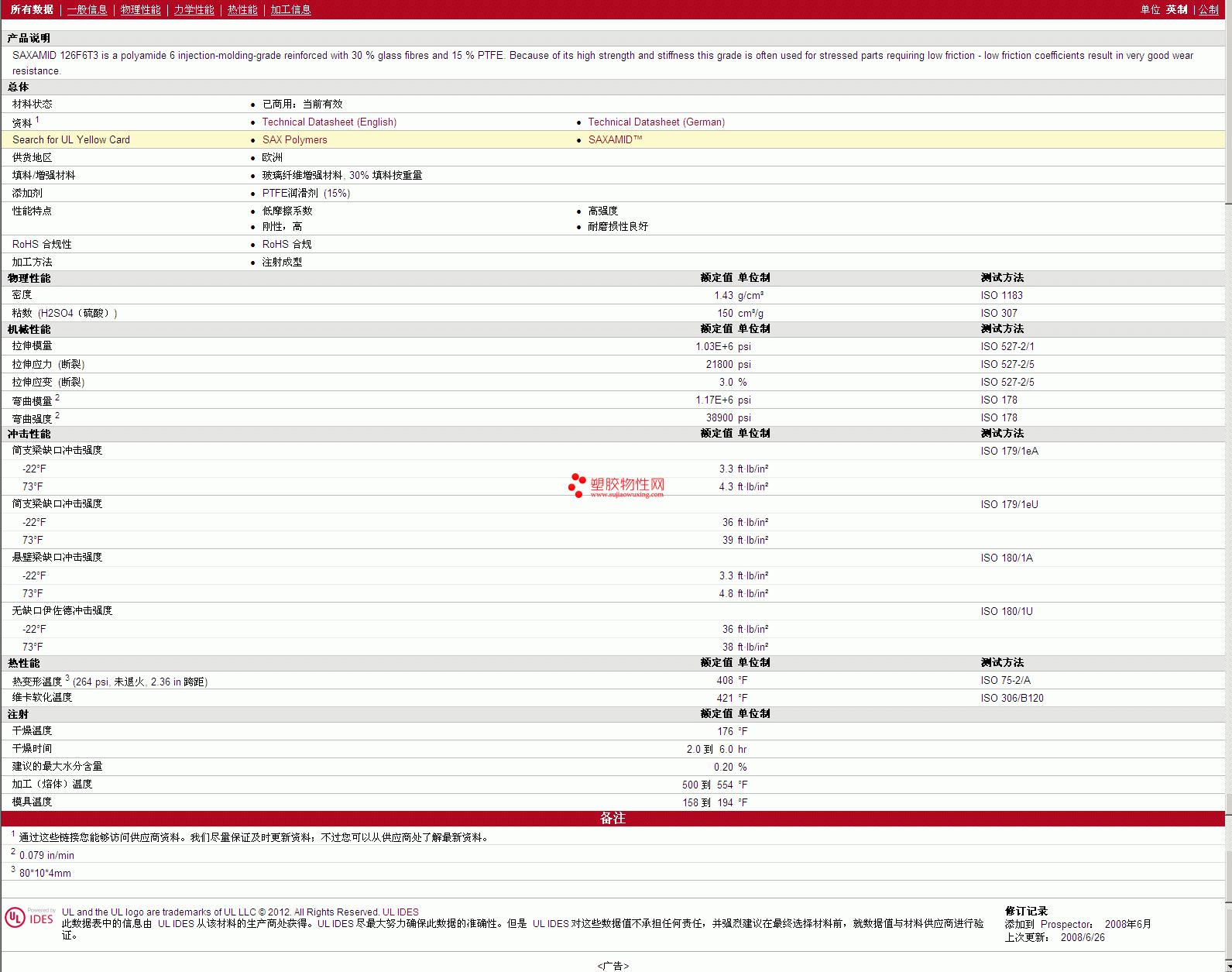
Task: Click the red-dot 塑胶物性网 watermark logo
Action: (x=616, y=486)
